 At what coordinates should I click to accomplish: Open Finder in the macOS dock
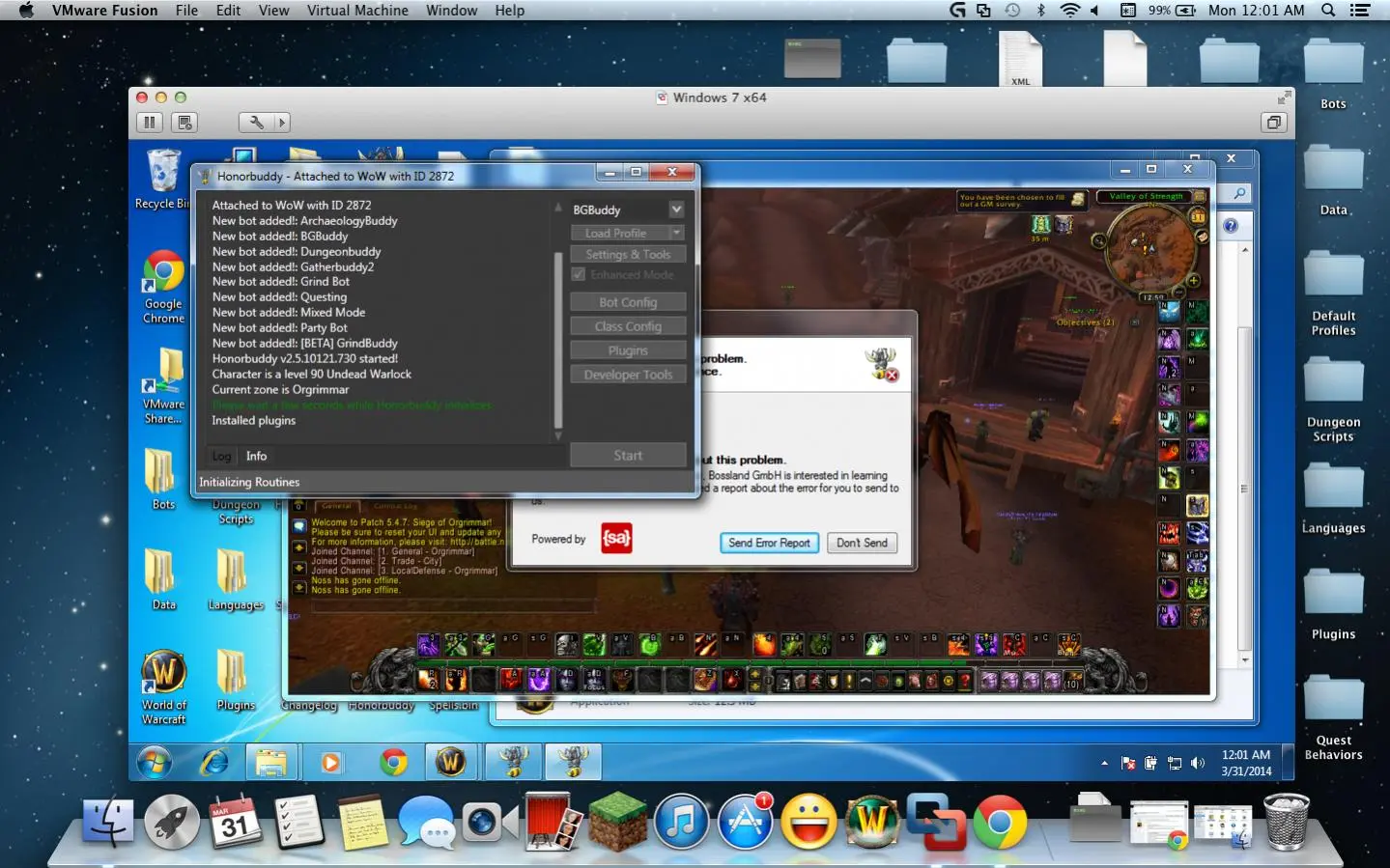(108, 822)
